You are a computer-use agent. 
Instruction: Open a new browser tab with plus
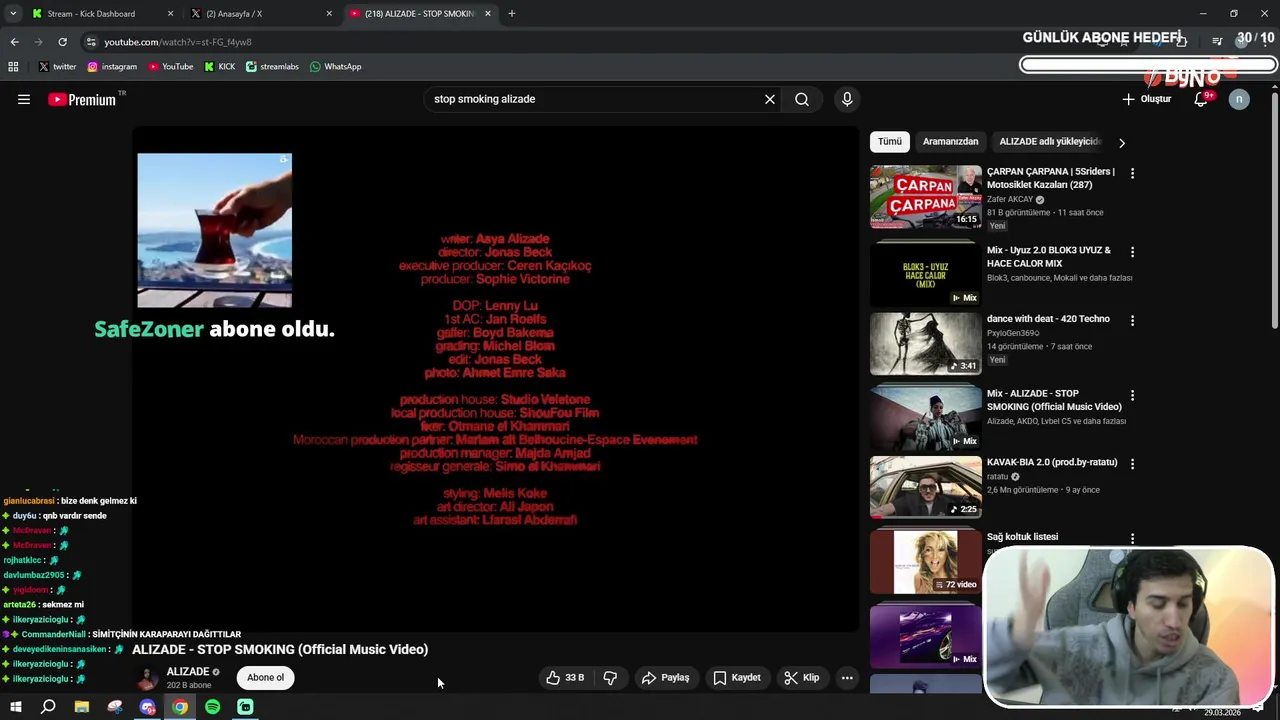[x=511, y=14]
